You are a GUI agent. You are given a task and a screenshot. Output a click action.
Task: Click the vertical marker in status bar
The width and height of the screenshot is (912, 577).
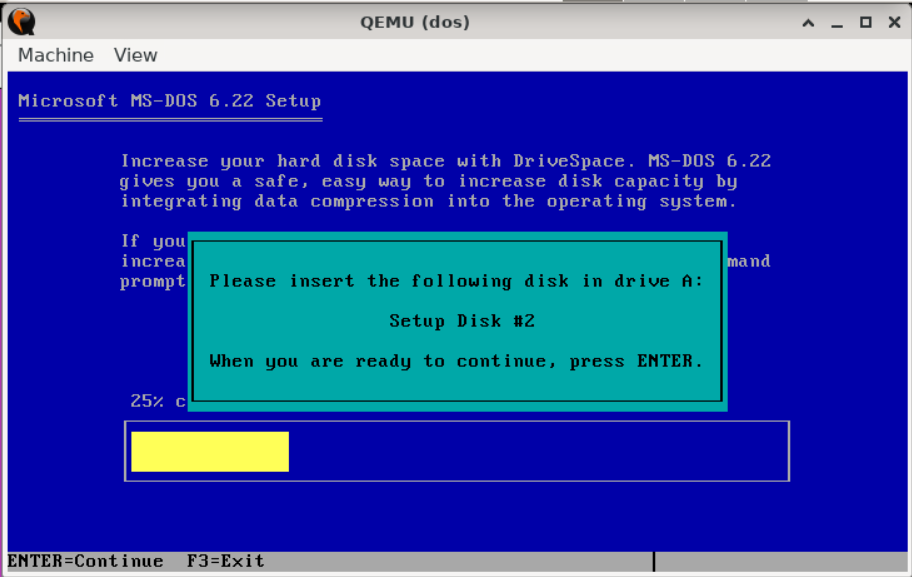[654, 561]
